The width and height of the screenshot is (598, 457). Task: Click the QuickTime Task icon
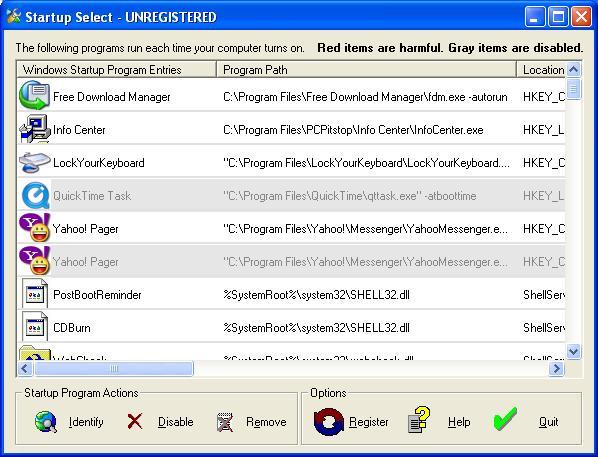pyautogui.click(x=35, y=196)
